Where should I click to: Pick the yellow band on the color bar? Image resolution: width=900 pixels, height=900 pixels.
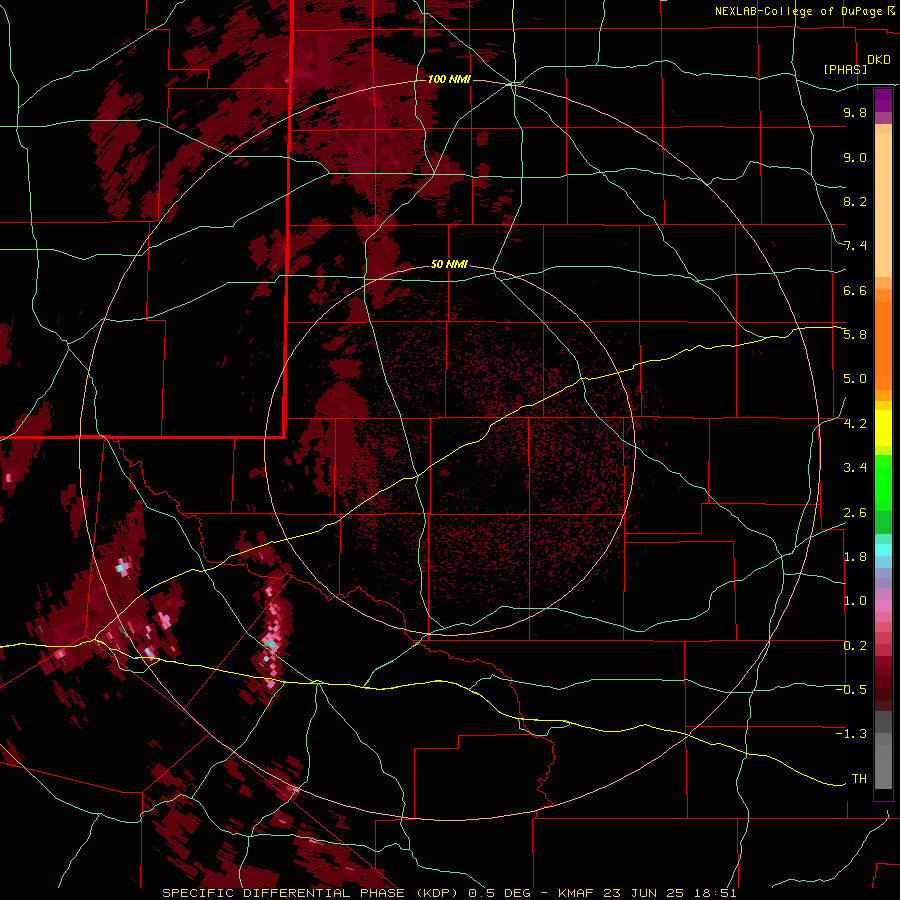pyautogui.click(x=883, y=428)
